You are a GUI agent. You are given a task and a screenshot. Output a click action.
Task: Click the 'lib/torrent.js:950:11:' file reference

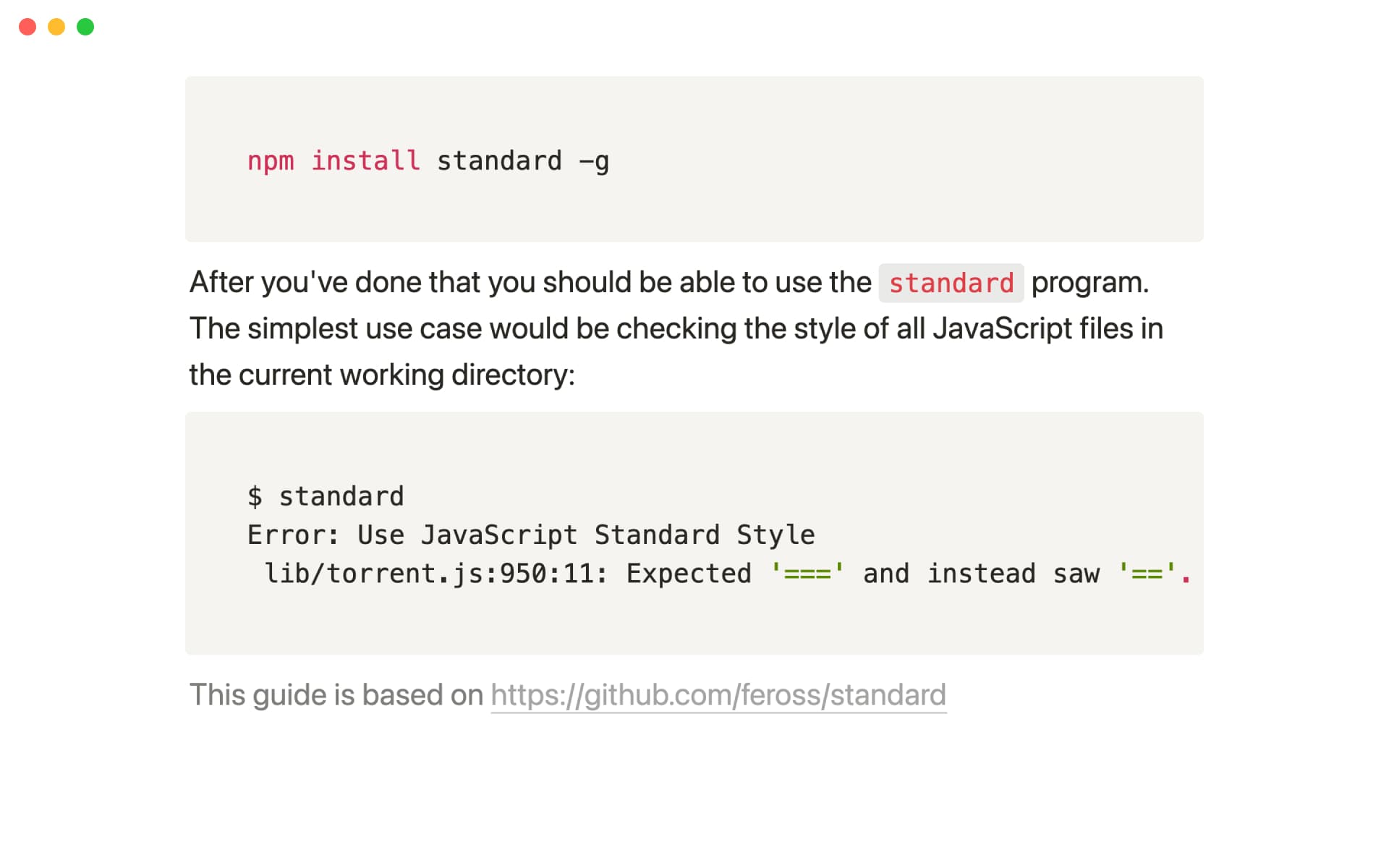point(436,574)
